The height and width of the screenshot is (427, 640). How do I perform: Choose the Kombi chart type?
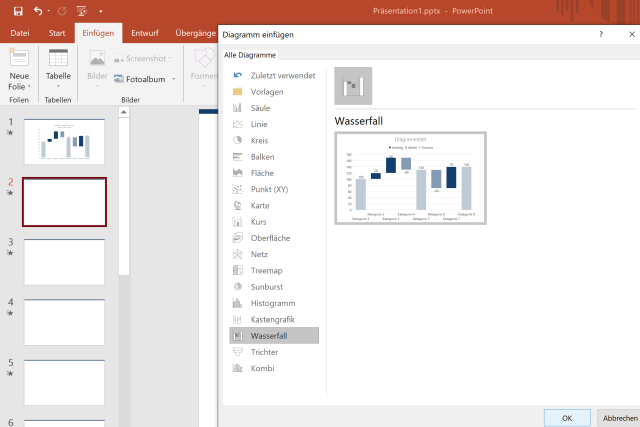(238, 368)
